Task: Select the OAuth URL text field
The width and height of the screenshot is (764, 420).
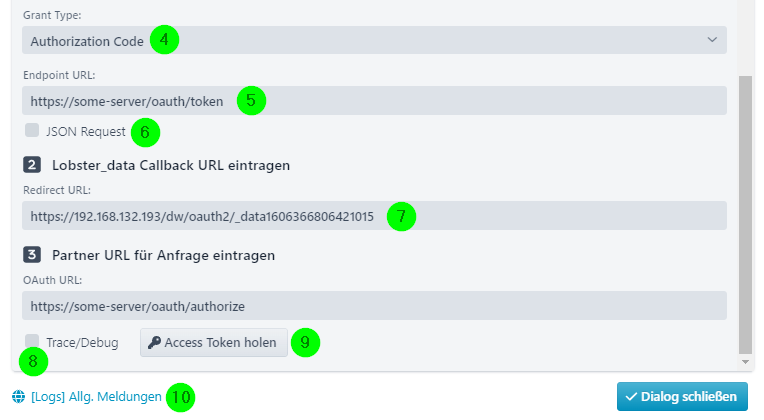Action: coord(373,305)
